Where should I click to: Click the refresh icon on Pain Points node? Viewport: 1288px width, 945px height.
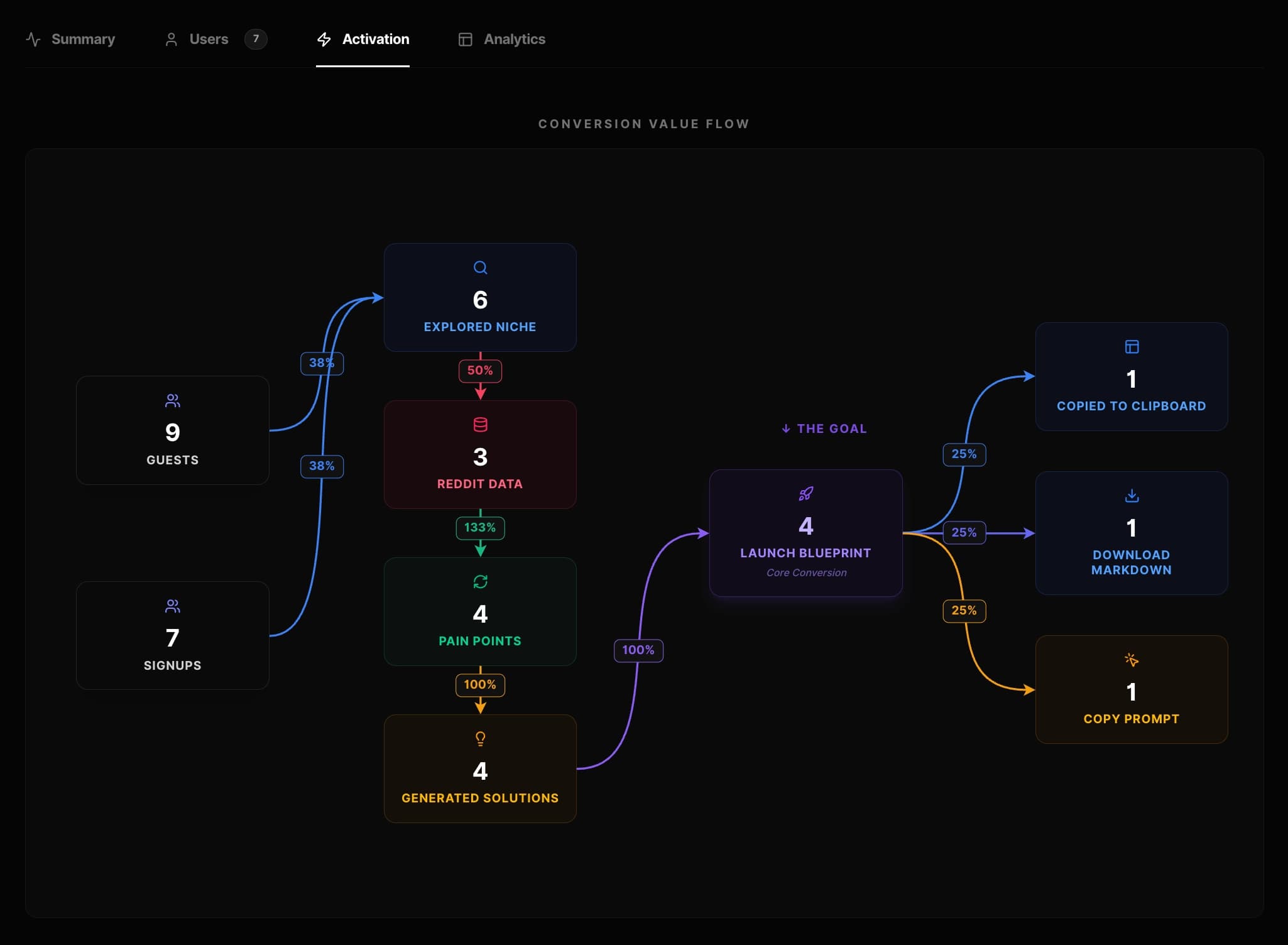[x=480, y=581]
